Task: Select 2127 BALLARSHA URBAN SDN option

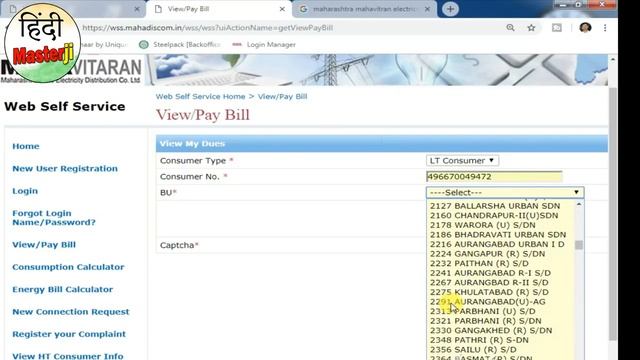Action: [x=500, y=206]
